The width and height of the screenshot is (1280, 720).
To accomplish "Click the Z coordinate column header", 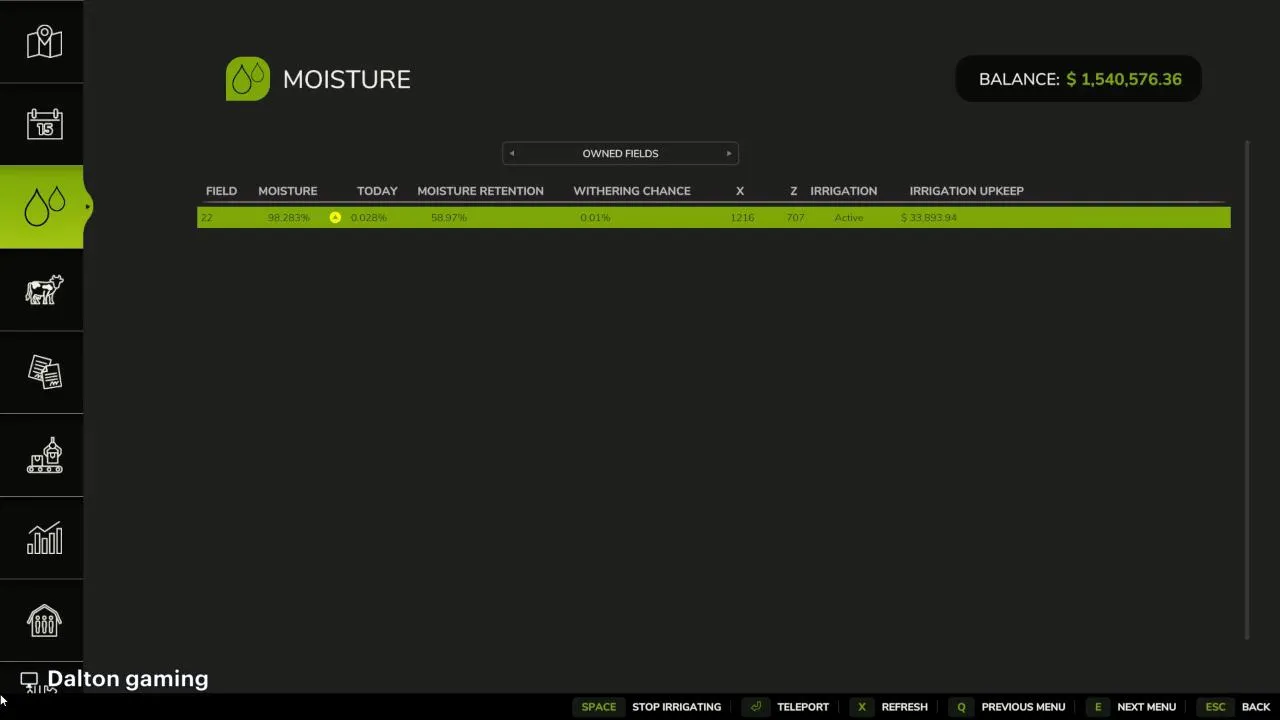I will point(794,191).
